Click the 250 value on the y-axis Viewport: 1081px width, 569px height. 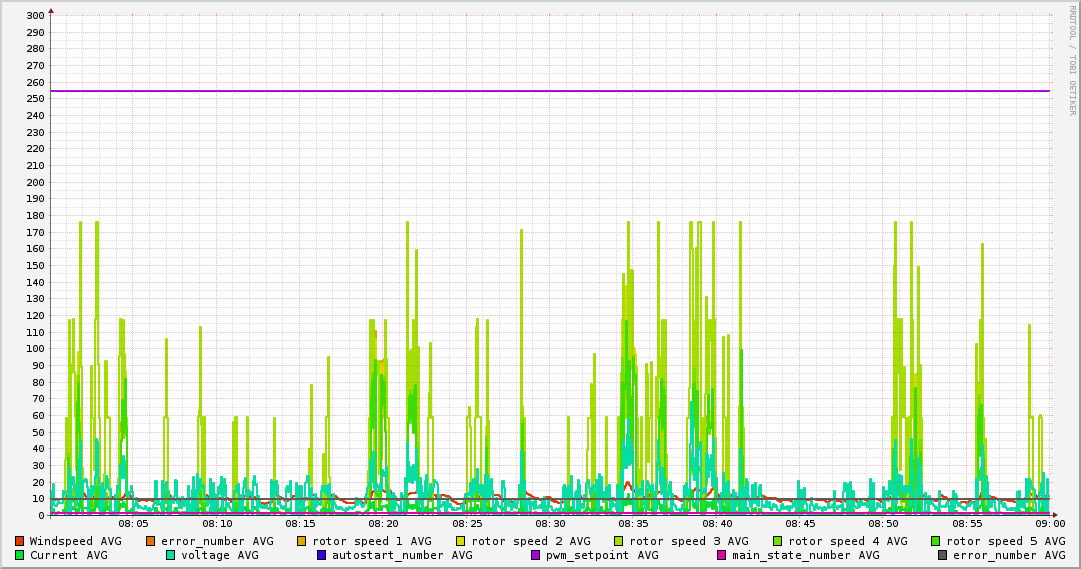[x=35, y=99]
